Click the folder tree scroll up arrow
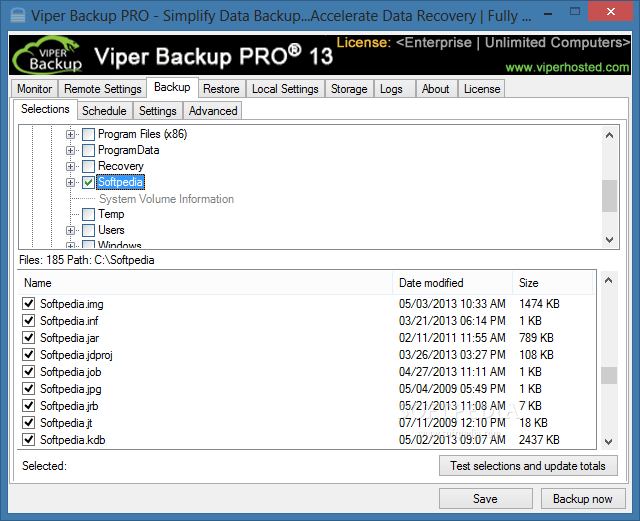The height and width of the screenshot is (521, 640). pyautogui.click(x=609, y=135)
